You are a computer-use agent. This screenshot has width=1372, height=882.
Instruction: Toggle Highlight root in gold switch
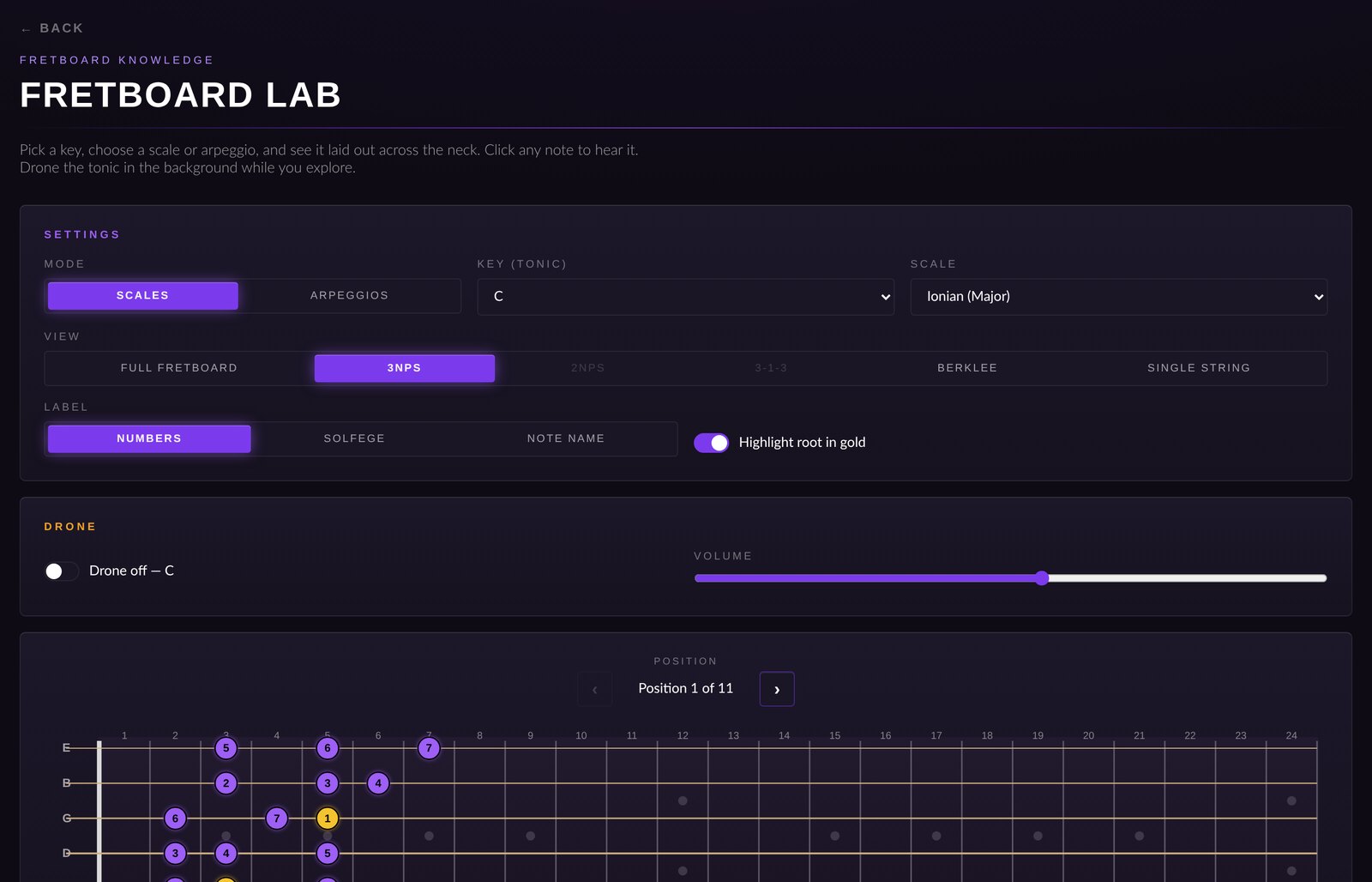click(x=711, y=443)
